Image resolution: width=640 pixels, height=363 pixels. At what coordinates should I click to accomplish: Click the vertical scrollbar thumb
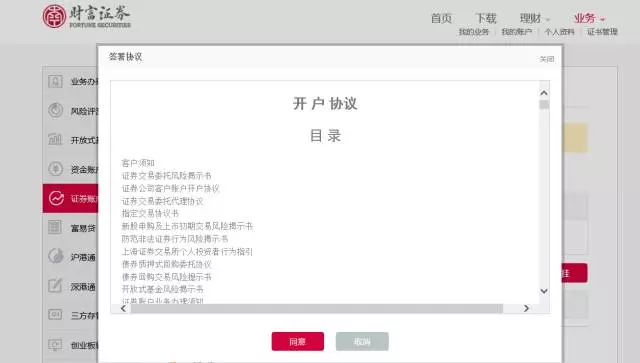click(544, 105)
